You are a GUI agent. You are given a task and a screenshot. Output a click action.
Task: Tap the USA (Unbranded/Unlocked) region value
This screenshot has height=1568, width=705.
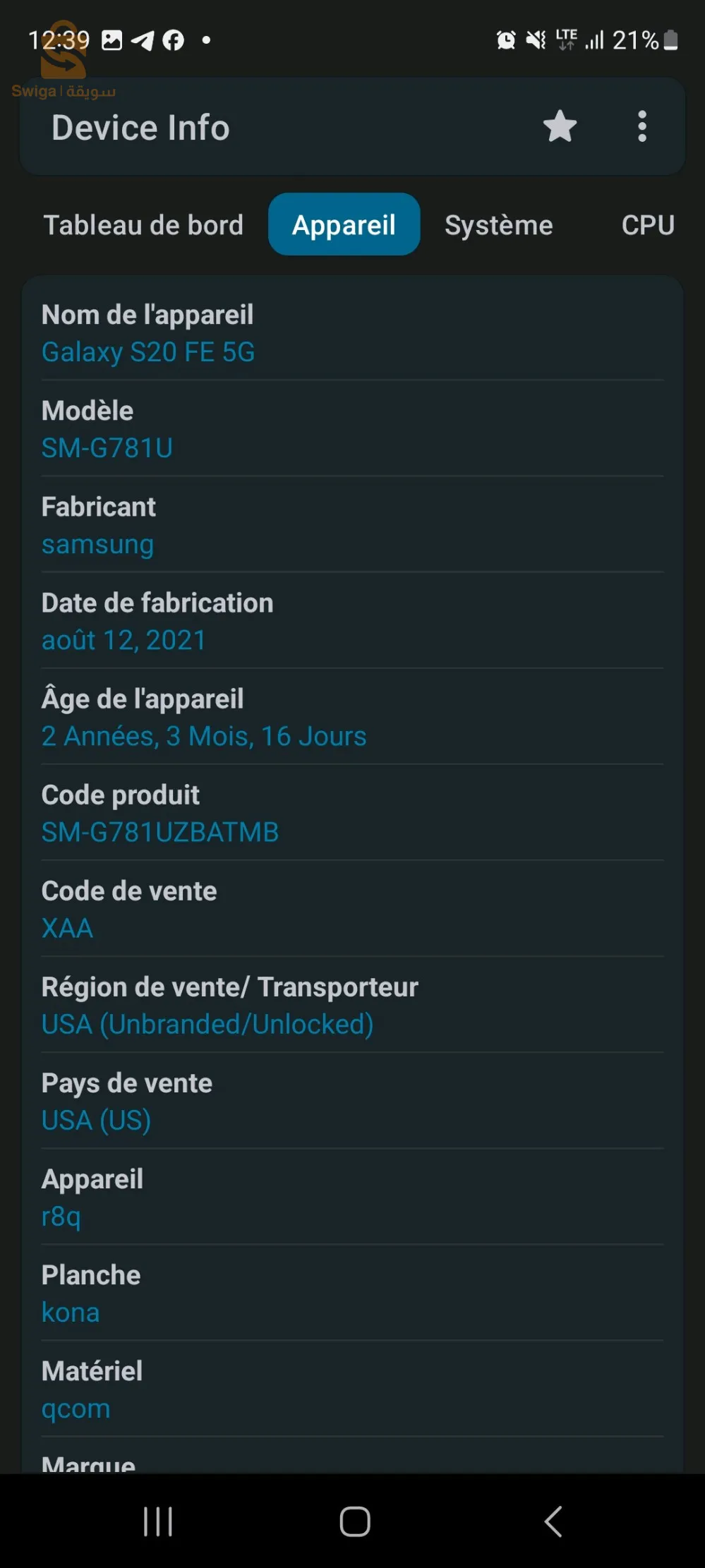tap(207, 1024)
